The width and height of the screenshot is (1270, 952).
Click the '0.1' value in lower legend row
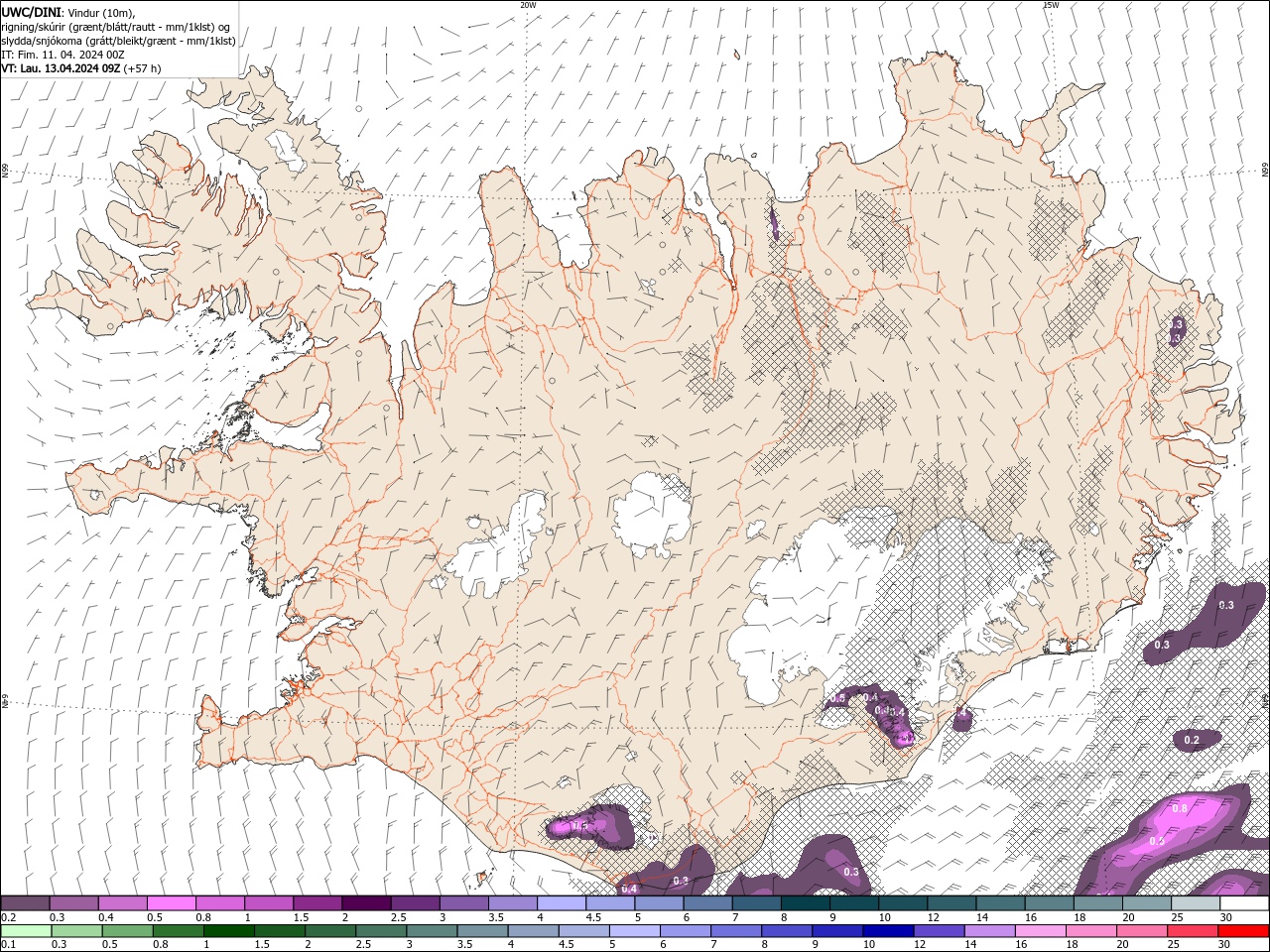pyautogui.click(x=9, y=944)
